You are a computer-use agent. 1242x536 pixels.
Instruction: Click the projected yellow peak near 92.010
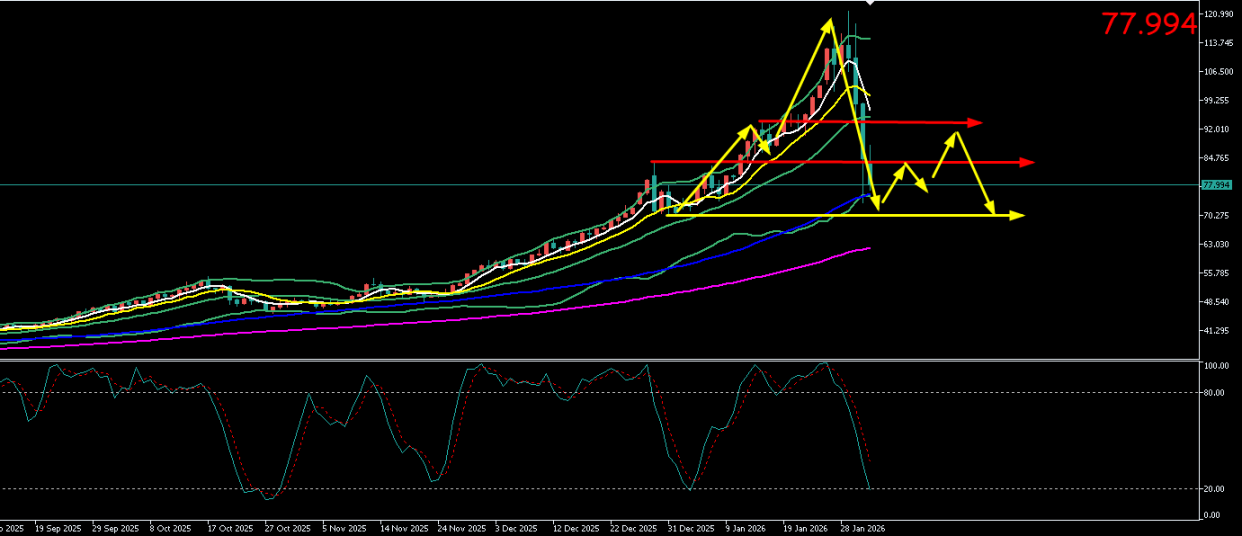[957, 132]
